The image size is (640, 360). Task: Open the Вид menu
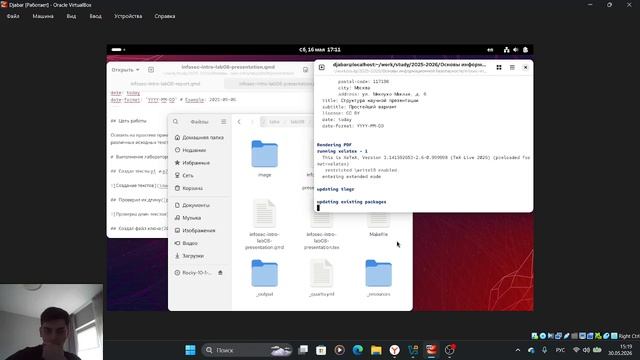coord(71,16)
